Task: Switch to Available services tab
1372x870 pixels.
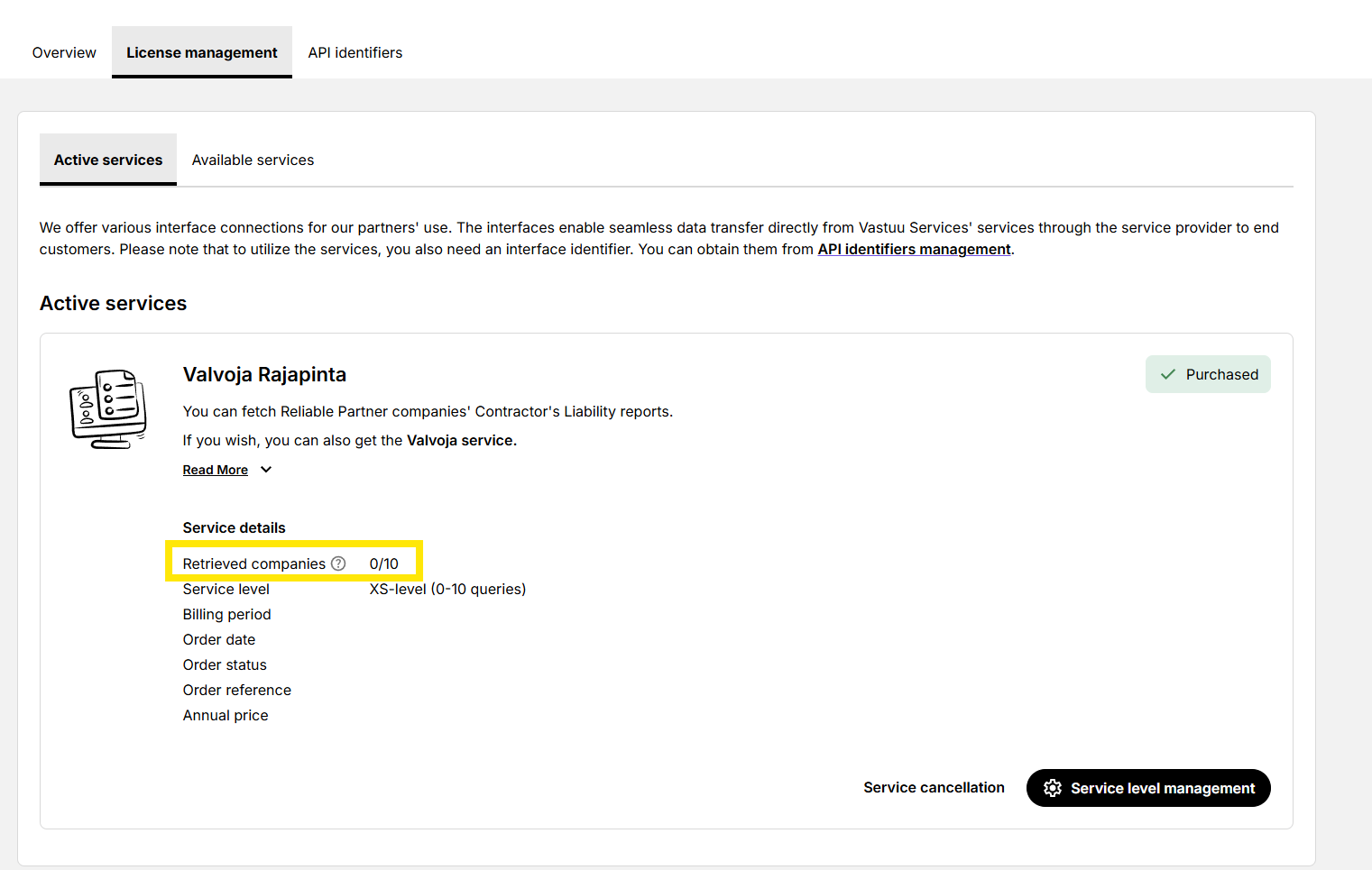Action: [x=253, y=160]
